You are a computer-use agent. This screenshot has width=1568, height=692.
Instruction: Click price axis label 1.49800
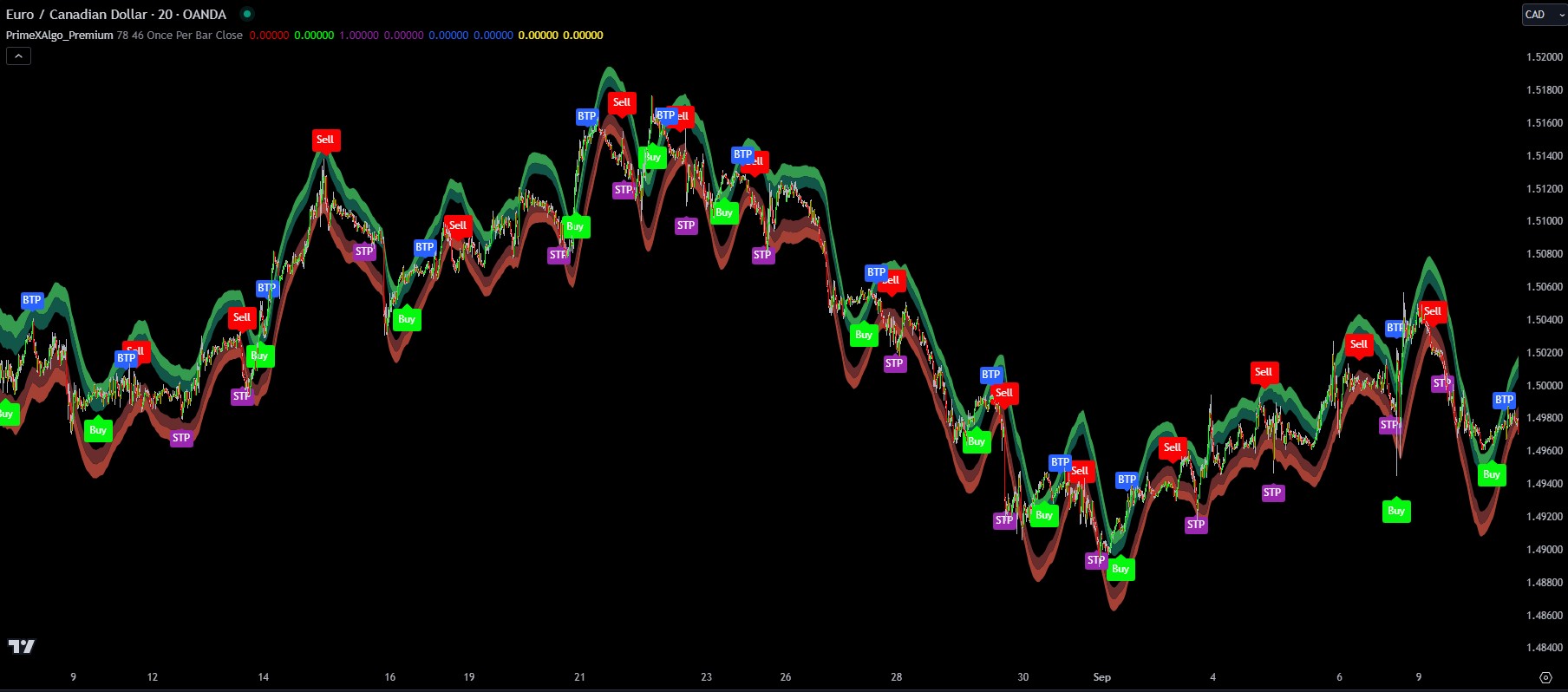1545,418
